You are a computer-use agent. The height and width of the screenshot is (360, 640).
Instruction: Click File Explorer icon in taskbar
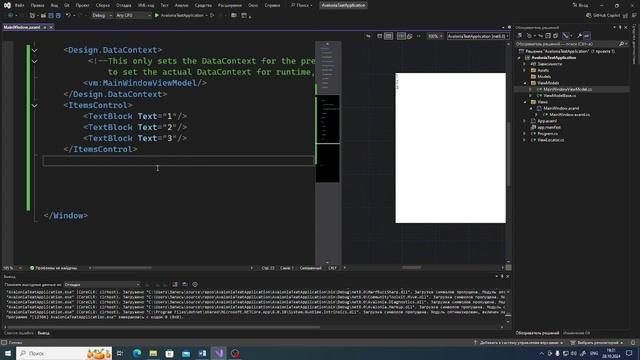point(153,353)
